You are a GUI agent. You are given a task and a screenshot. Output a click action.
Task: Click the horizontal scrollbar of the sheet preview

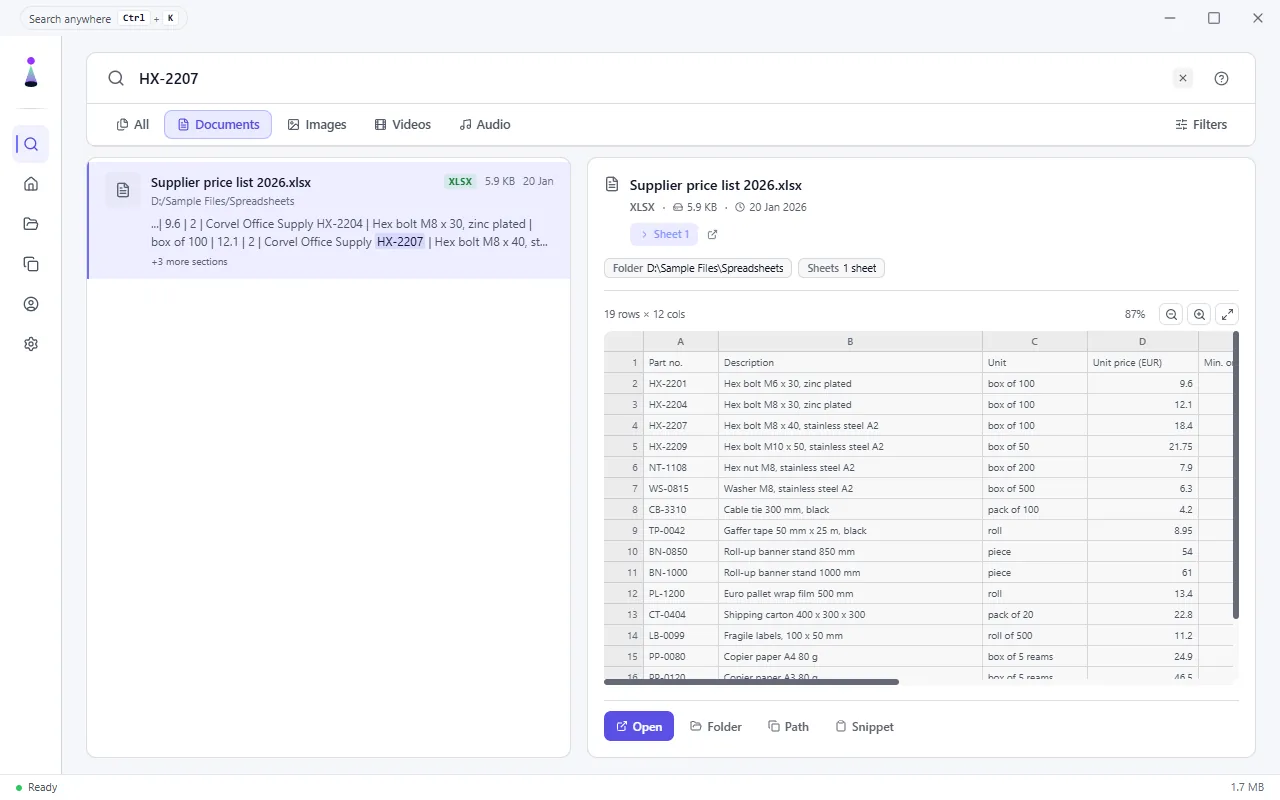click(x=752, y=682)
